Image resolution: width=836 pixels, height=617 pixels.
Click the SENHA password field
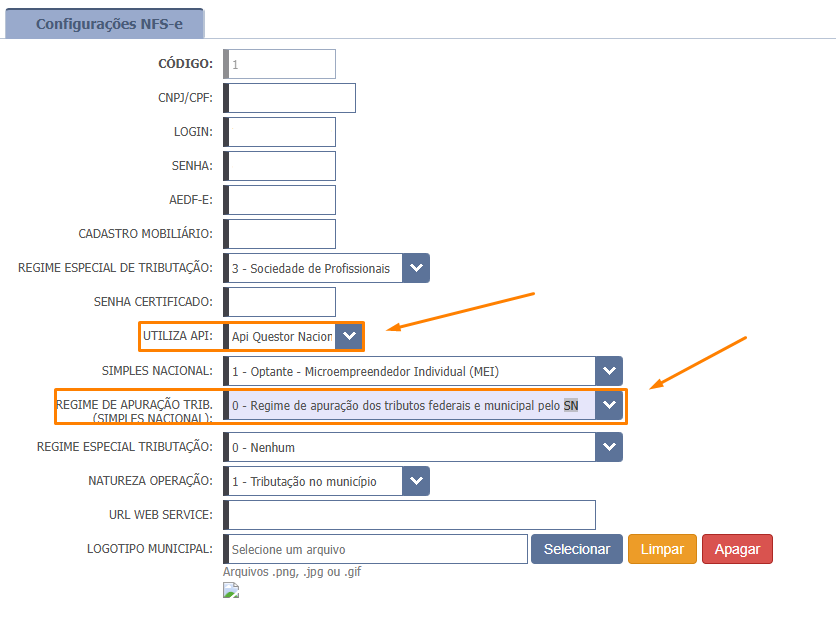pos(281,166)
